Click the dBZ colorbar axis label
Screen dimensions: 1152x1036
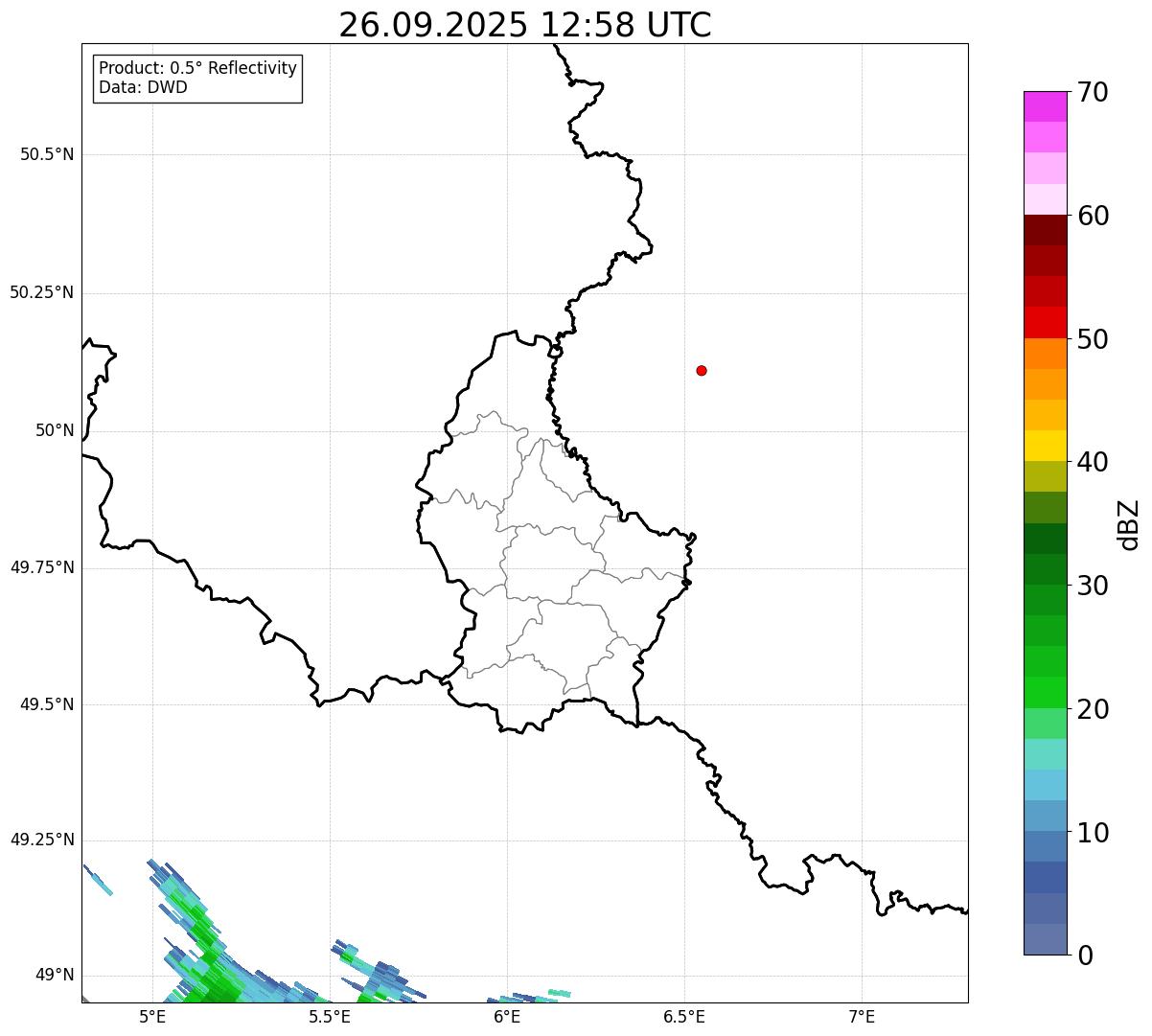pos(1129,524)
